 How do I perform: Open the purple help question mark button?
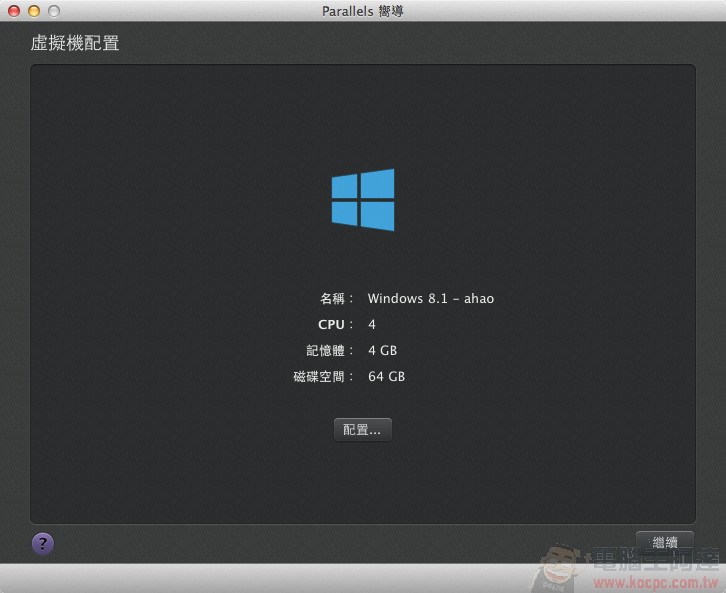(43, 543)
